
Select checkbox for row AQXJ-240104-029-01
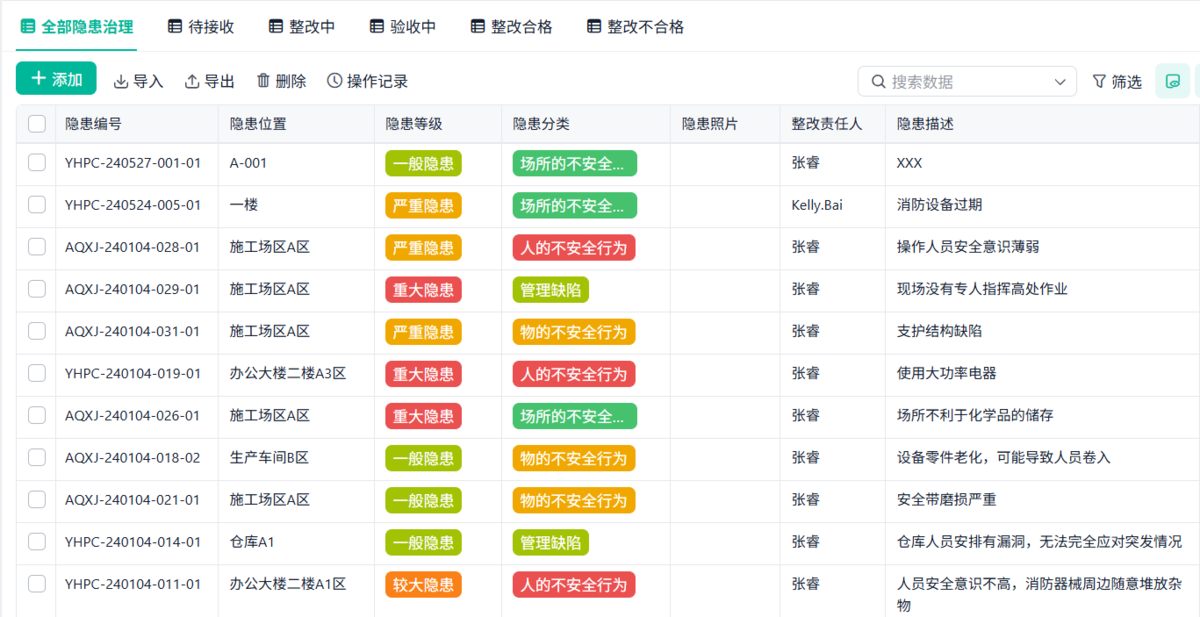[x=37, y=289]
